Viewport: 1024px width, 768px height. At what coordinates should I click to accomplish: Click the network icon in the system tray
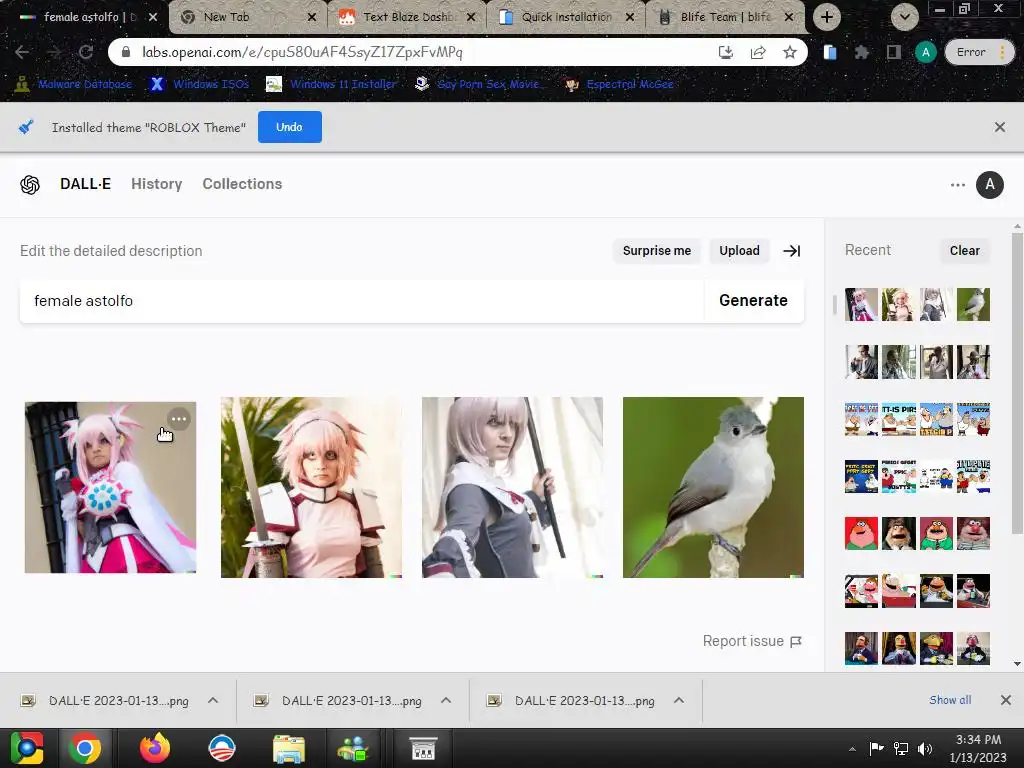point(901,748)
